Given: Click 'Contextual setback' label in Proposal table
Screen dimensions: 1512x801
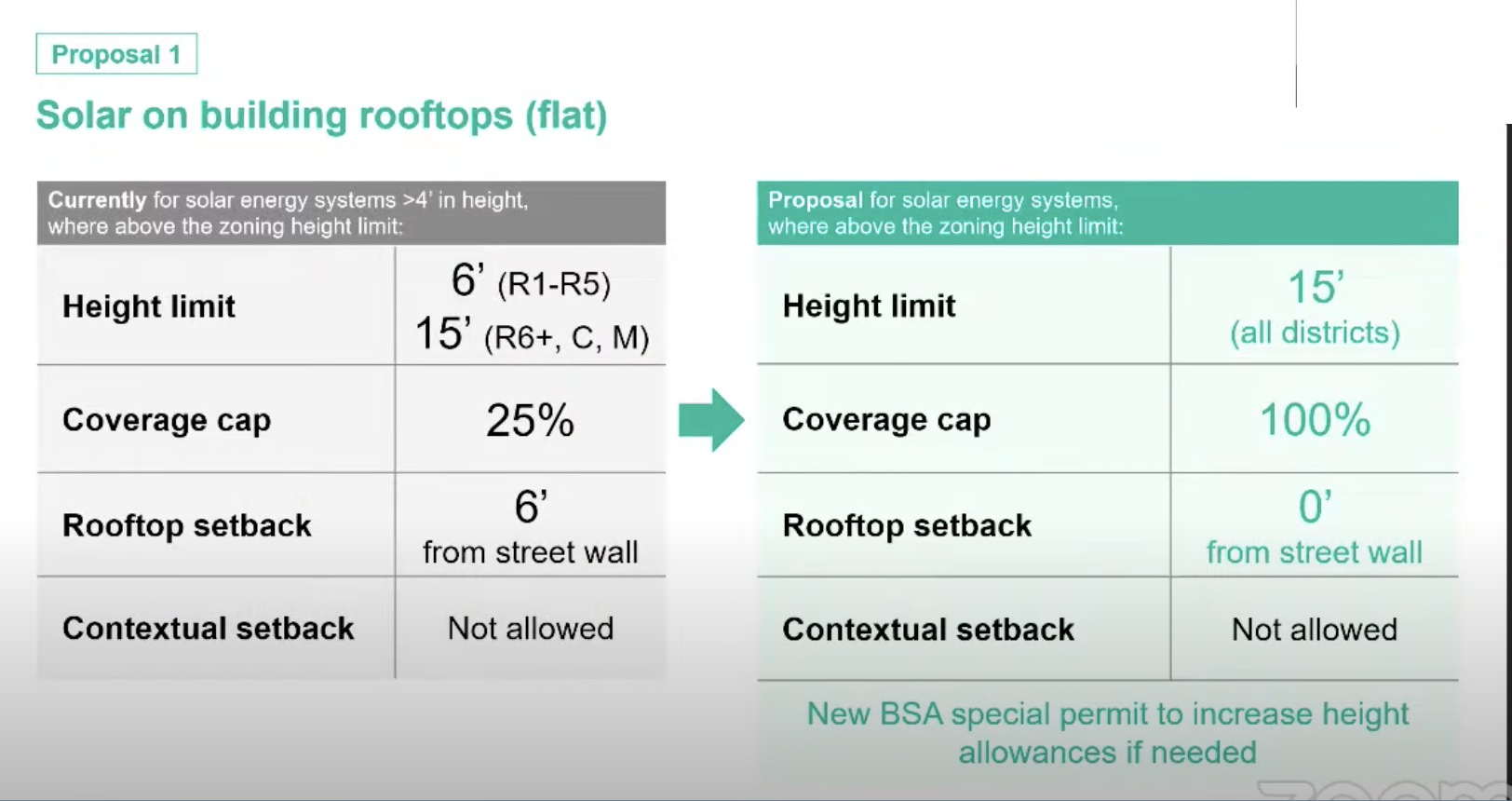Looking at the screenshot, I should 928,630.
